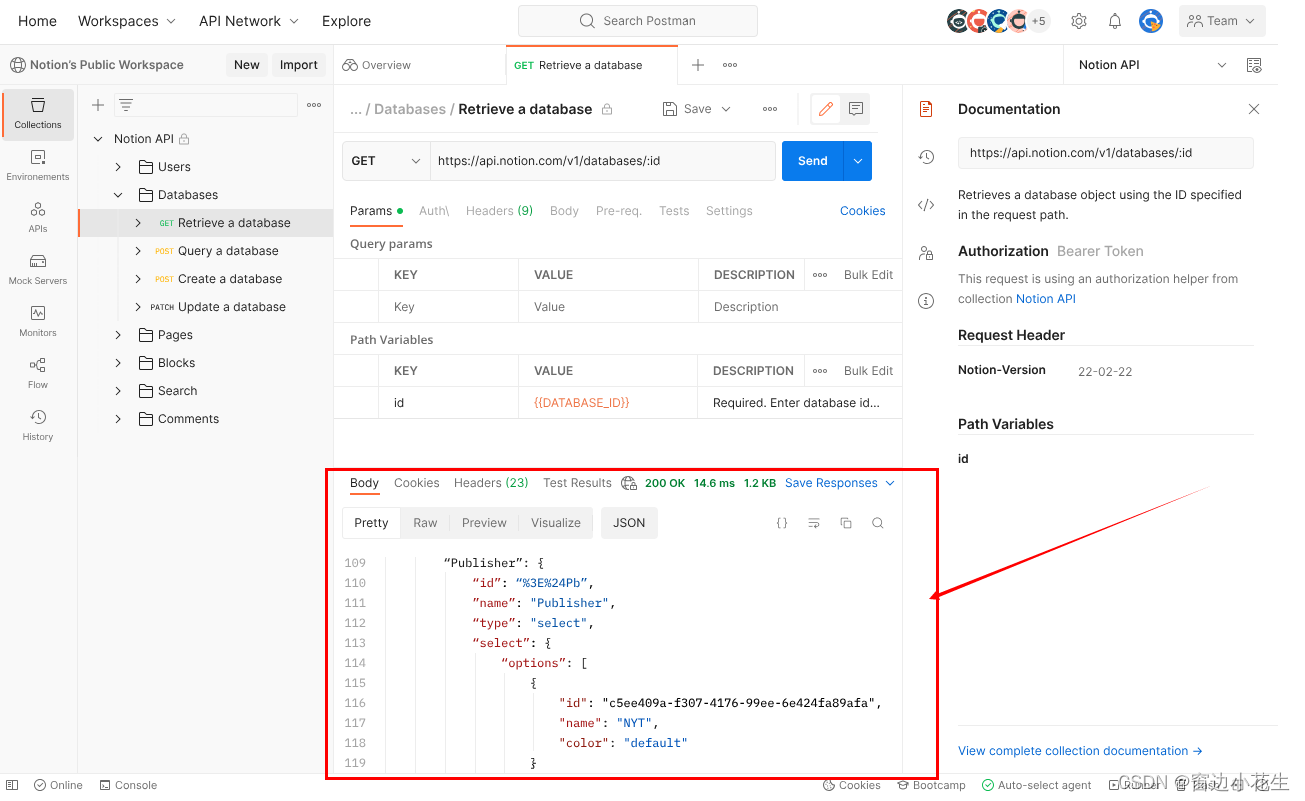Select the Update a database request
This screenshot has width=1305, height=801.
click(232, 307)
